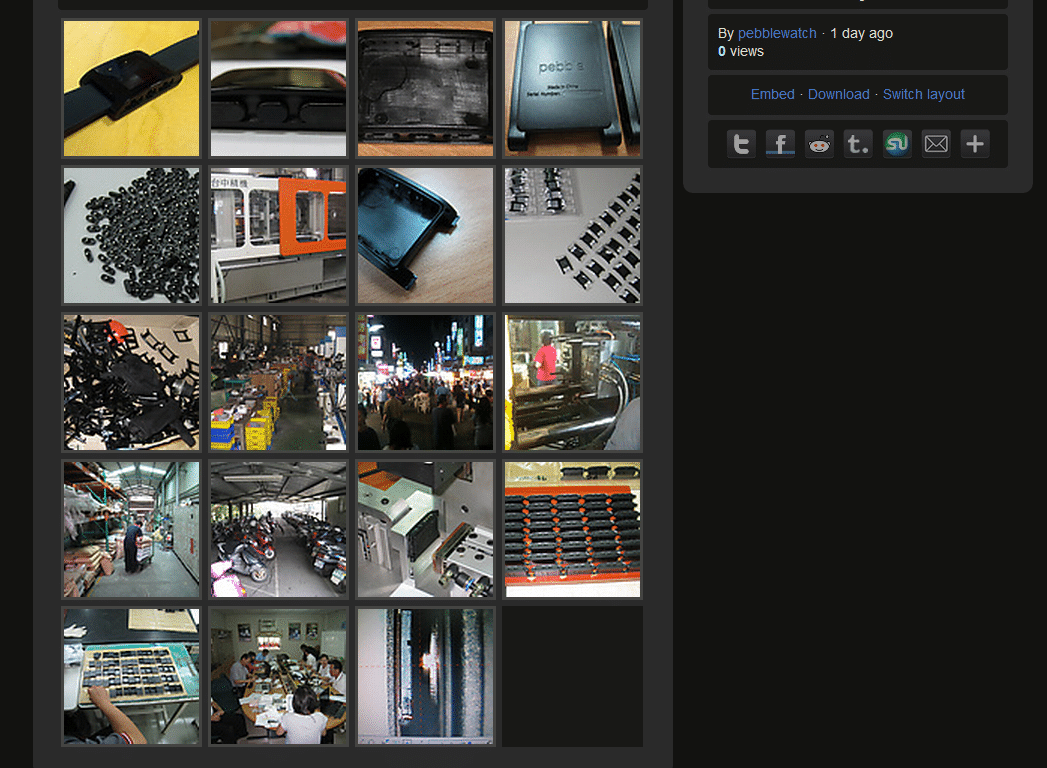The width and height of the screenshot is (1047, 768).
Task: Open pebblewatch user profile
Action: (x=777, y=33)
